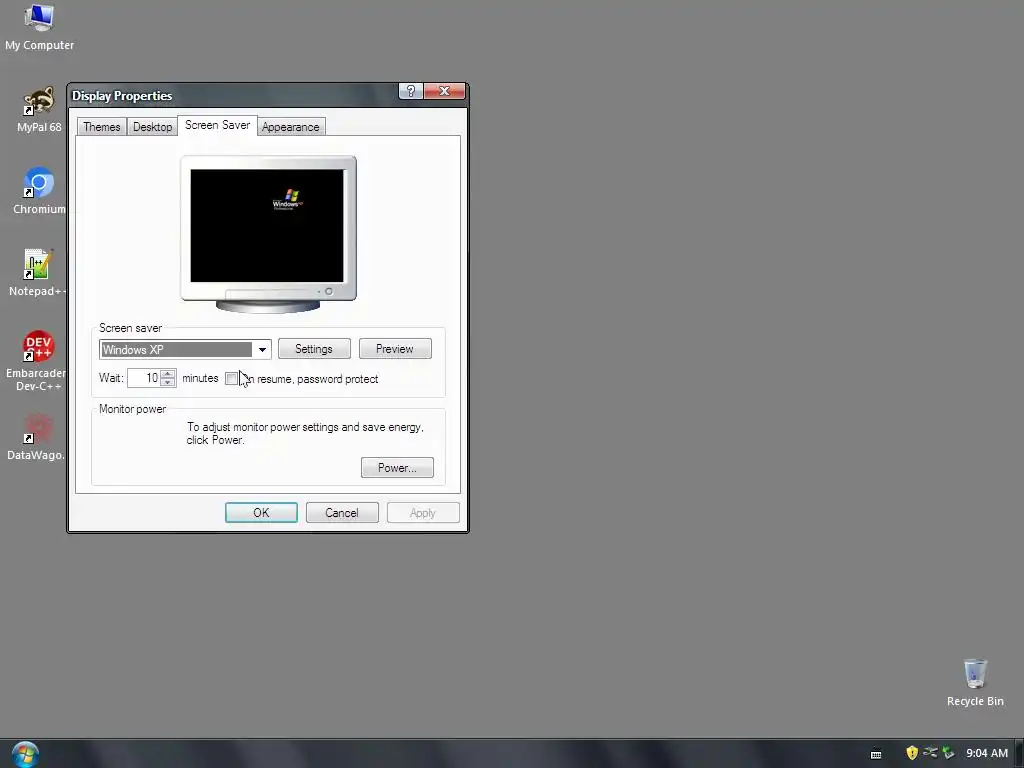
Task: Click the Wait minutes input field
Action: (144, 378)
